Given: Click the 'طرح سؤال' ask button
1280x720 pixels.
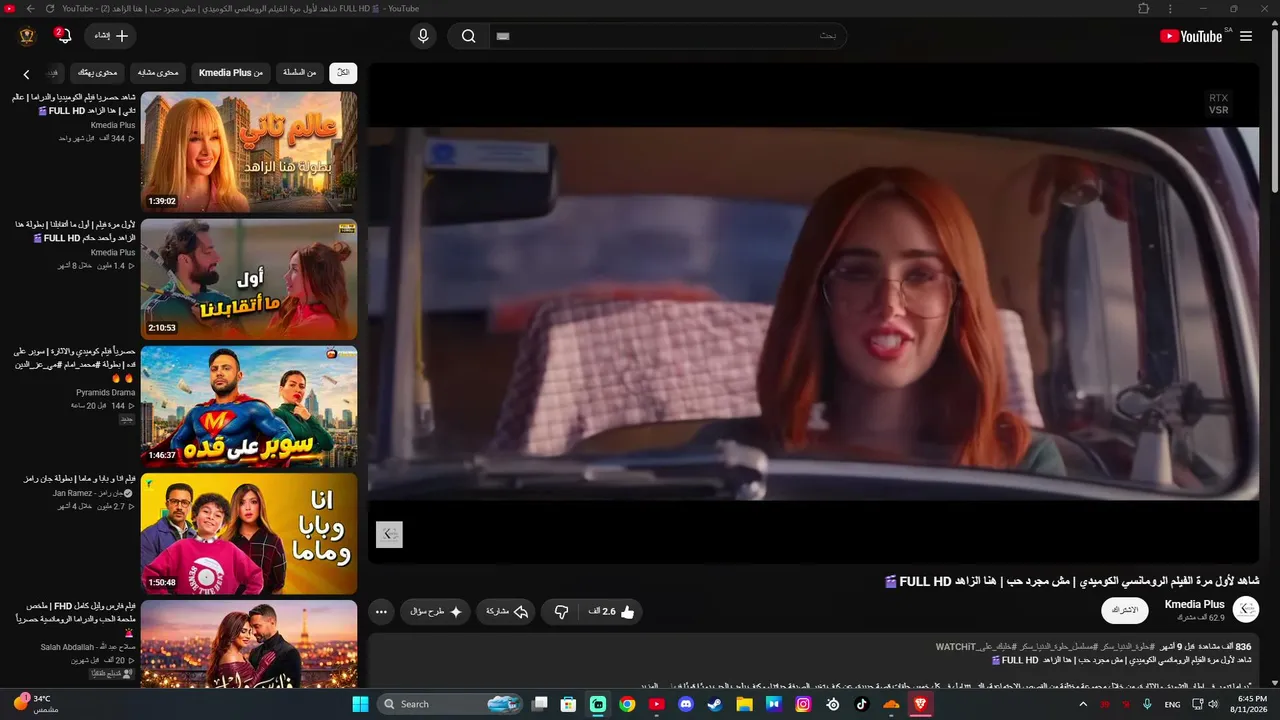Looking at the screenshot, I should [436, 611].
